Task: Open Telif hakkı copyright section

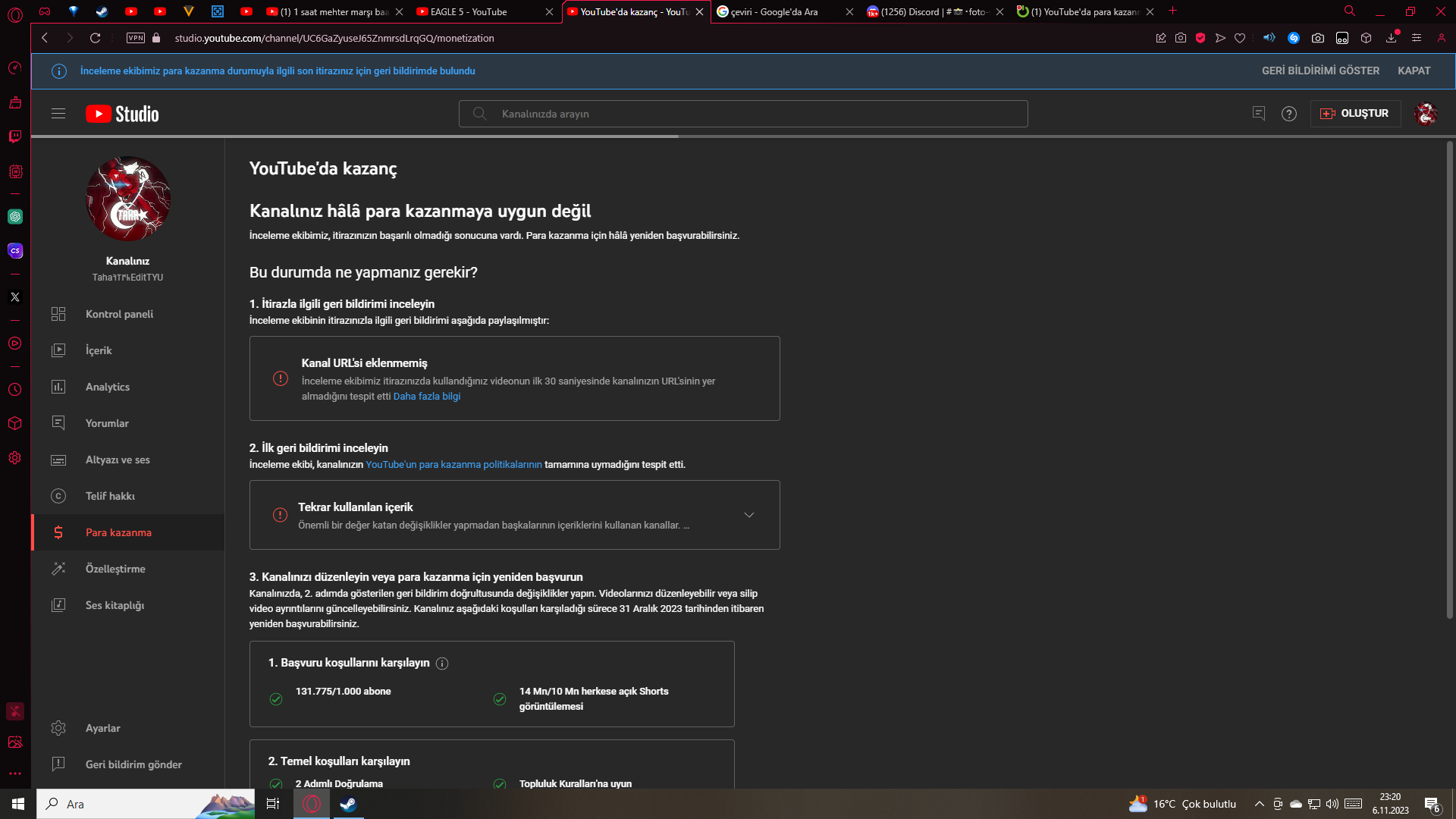Action: tap(110, 496)
